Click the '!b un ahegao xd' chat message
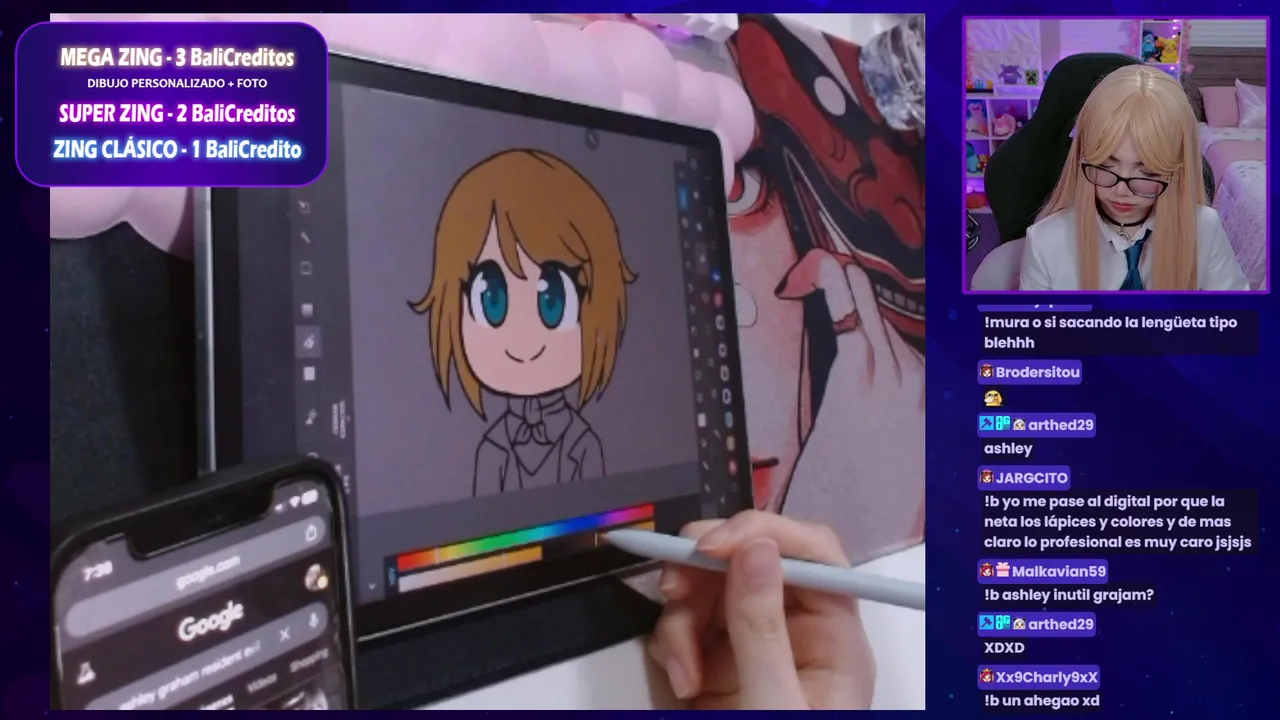This screenshot has width=1280, height=720. 1041,701
